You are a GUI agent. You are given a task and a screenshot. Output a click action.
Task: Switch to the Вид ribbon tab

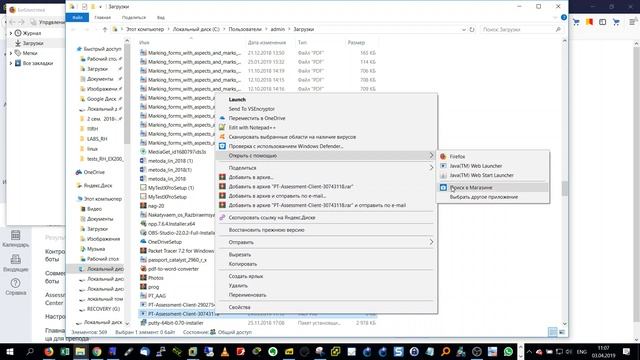click(x=161, y=18)
